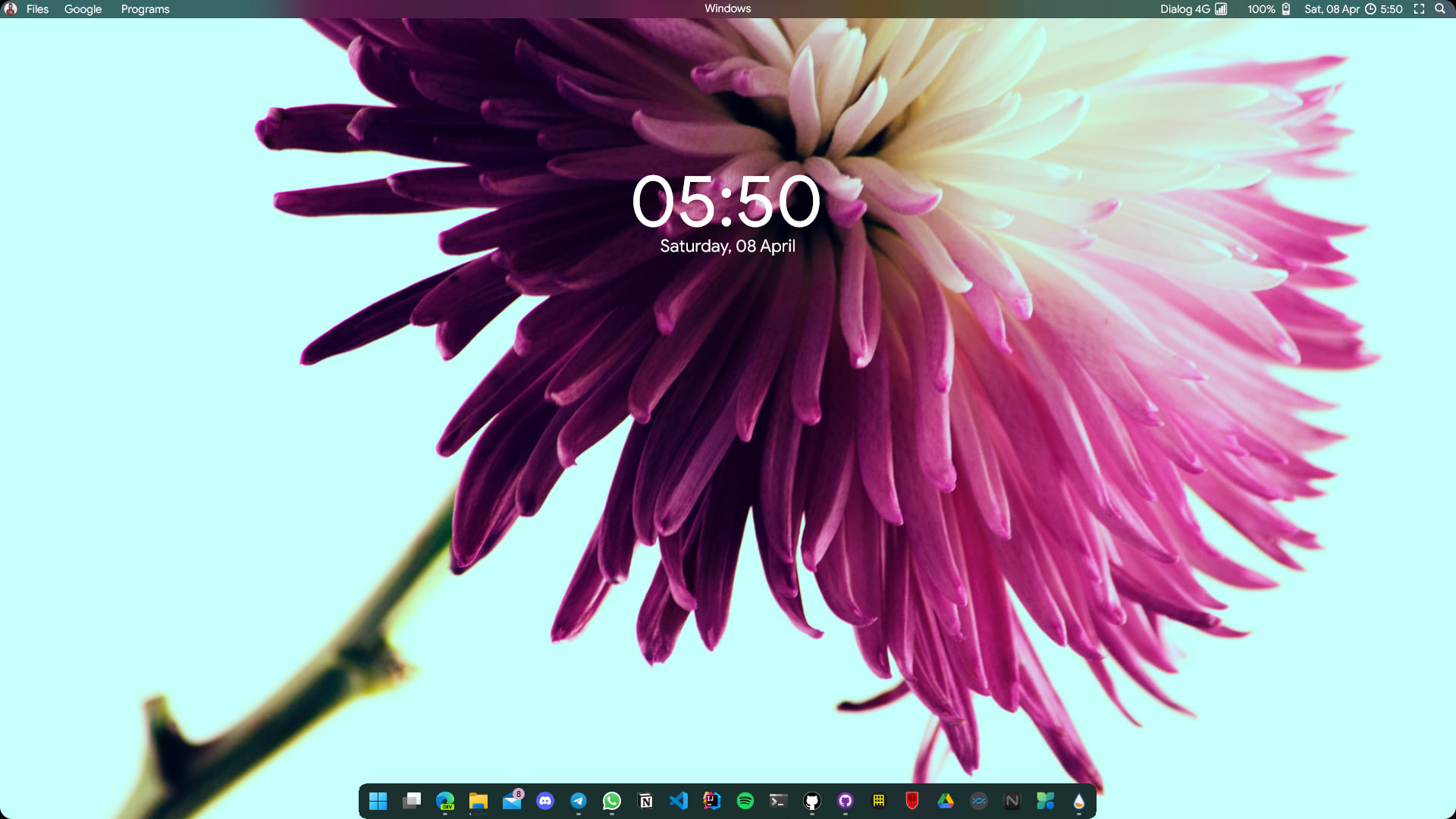Open the Programs menu

[x=145, y=9]
